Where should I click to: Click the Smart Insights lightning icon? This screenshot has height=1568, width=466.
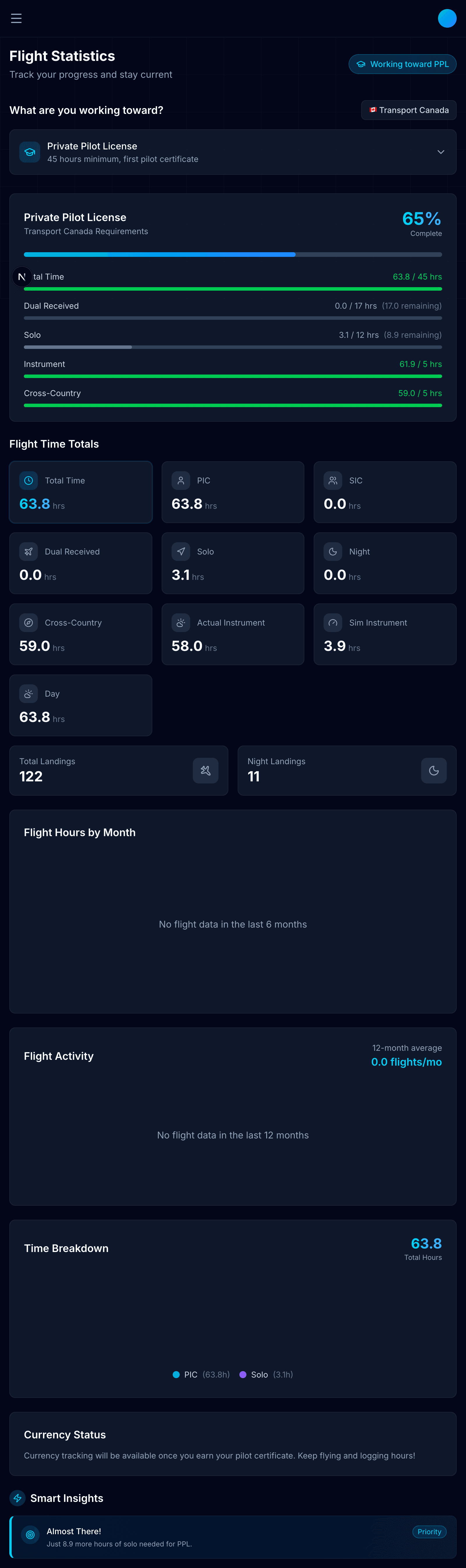16,1498
